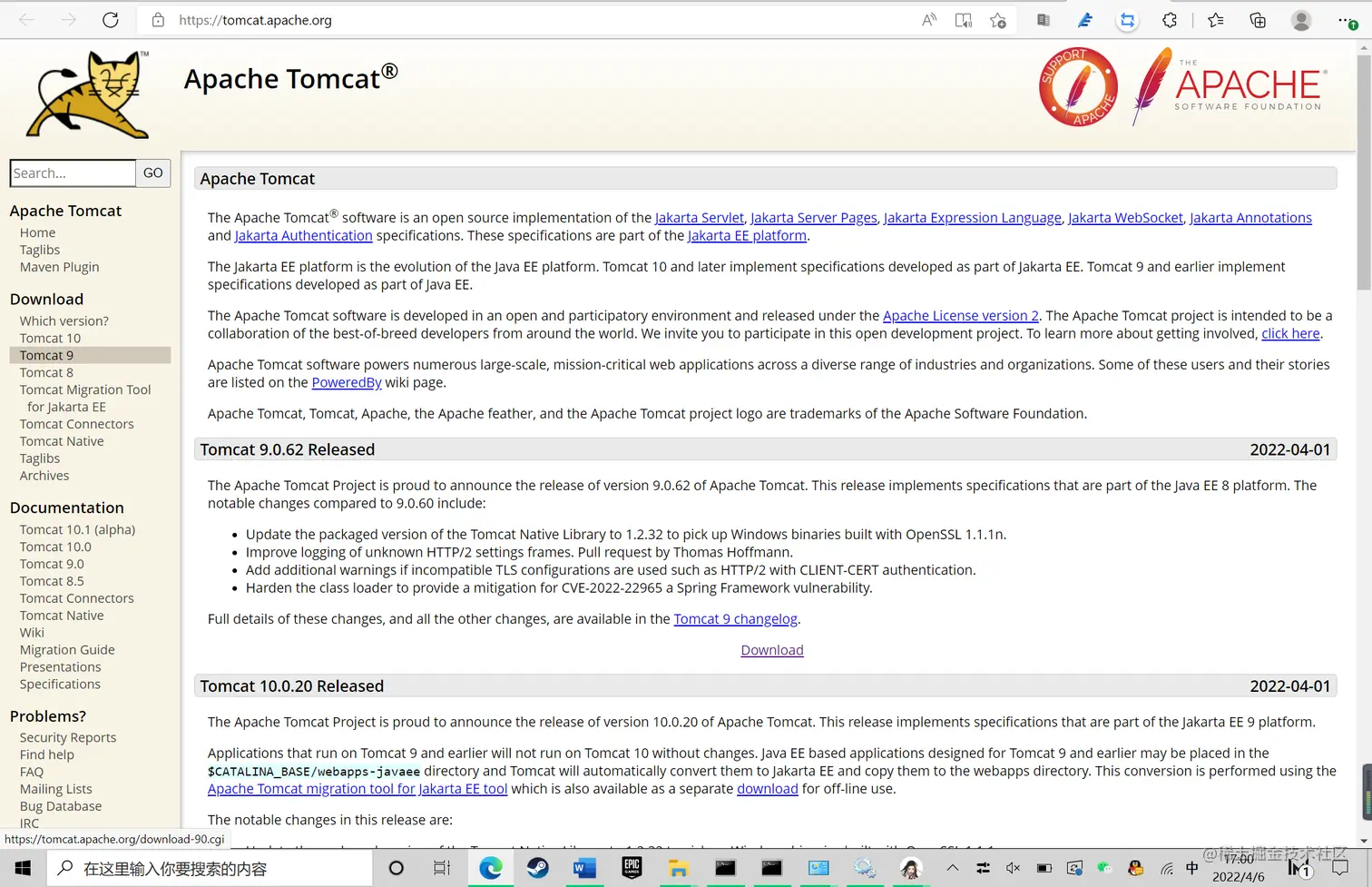This screenshot has height=887, width=1372.
Task: Open the Mailing Lists page
Action: tap(55, 789)
